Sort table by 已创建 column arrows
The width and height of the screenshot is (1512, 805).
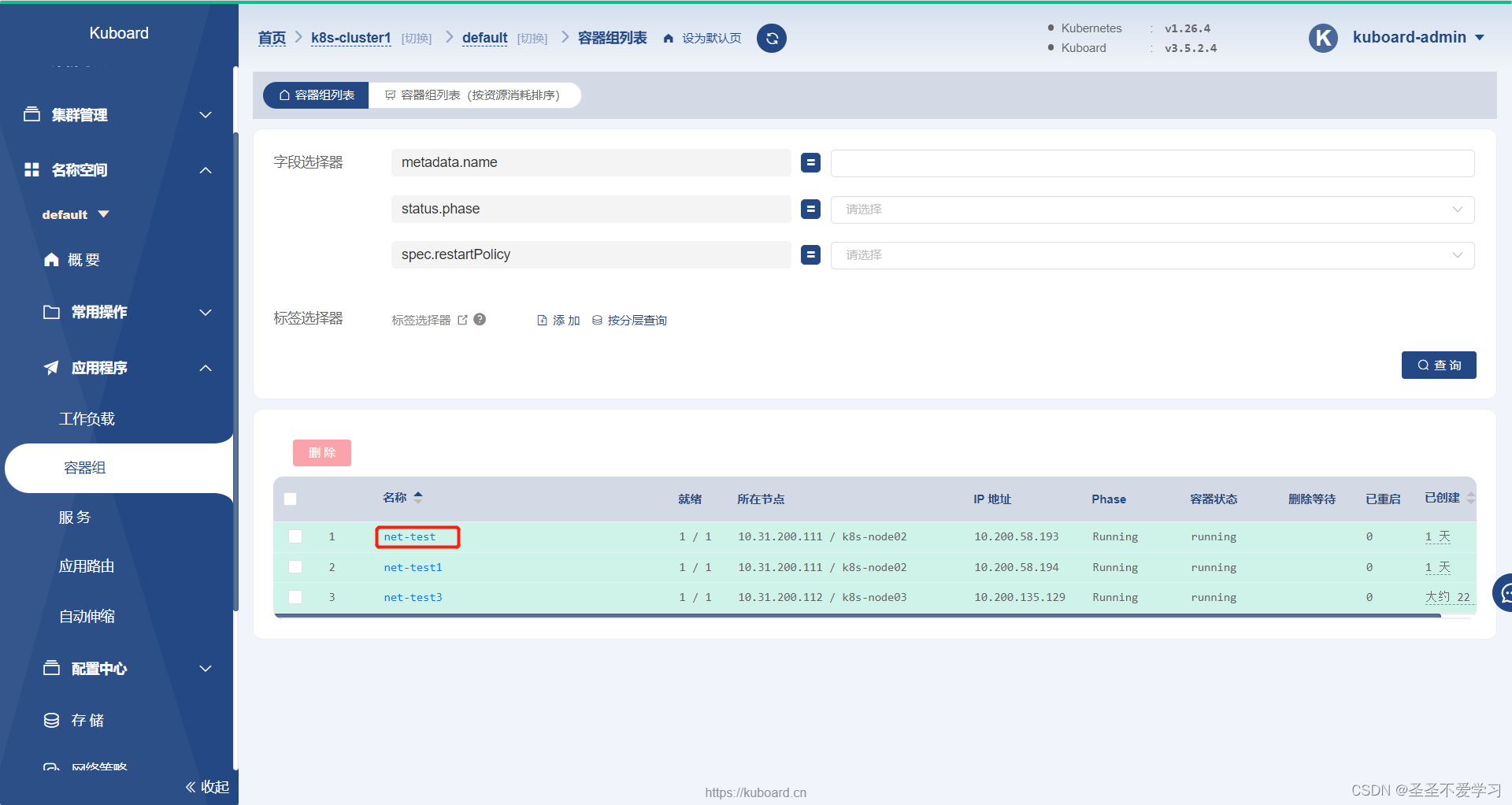pyautogui.click(x=1470, y=498)
